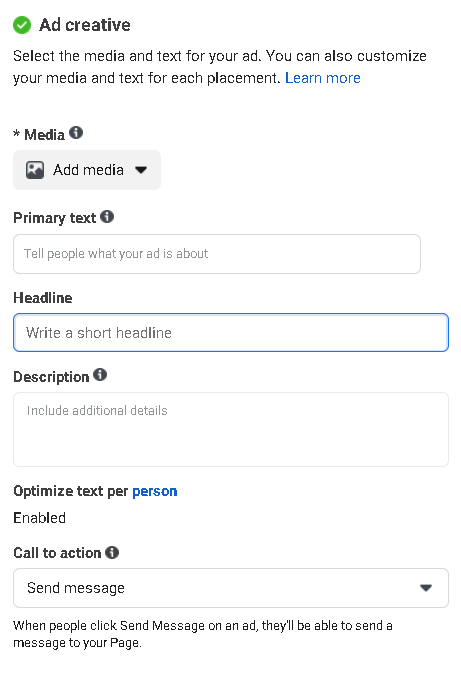Click the green checkmark beside Ad creative

pos(22,25)
